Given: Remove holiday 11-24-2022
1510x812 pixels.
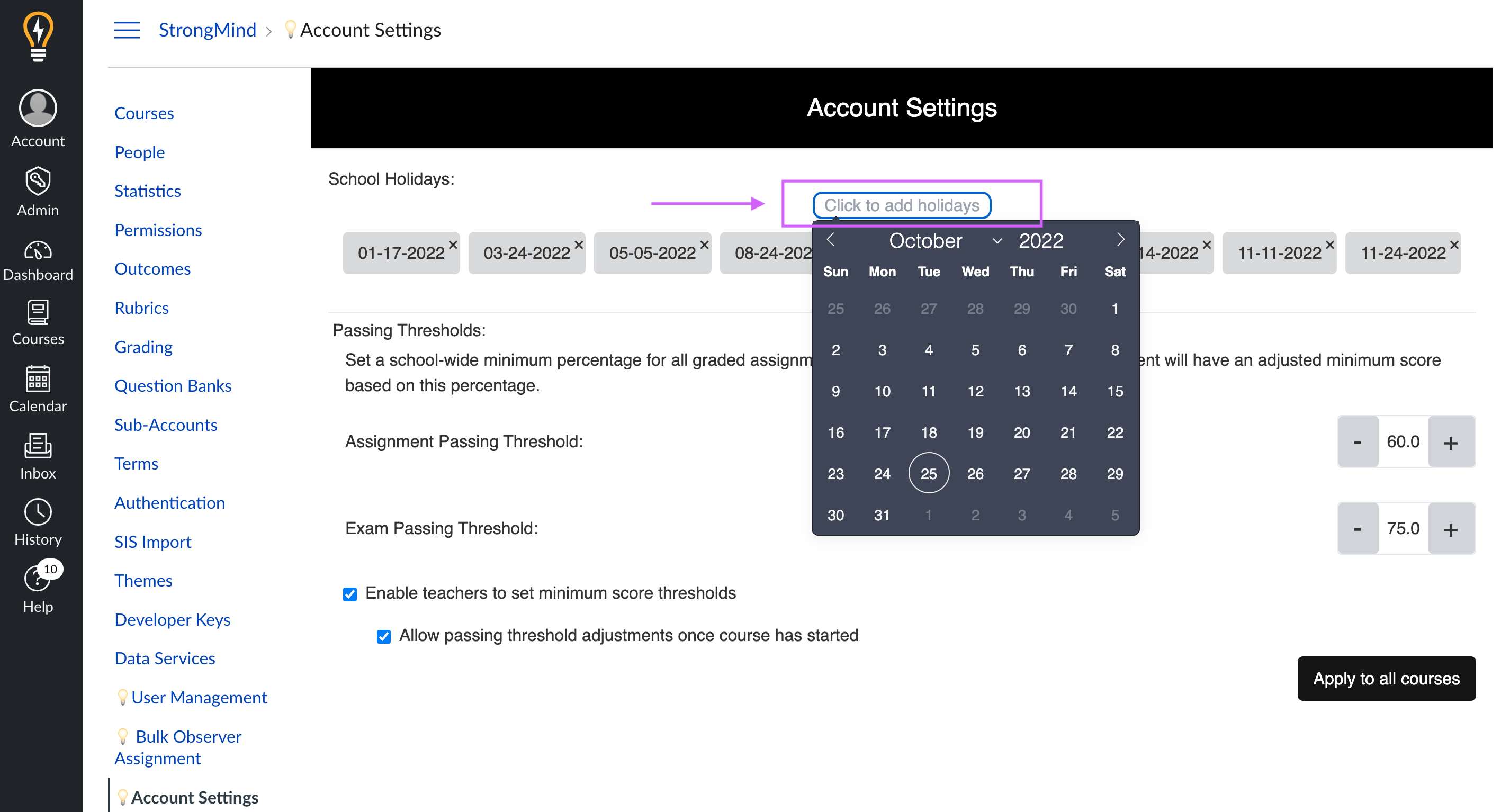Looking at the screenshot, I should (x=1454, y=245).
